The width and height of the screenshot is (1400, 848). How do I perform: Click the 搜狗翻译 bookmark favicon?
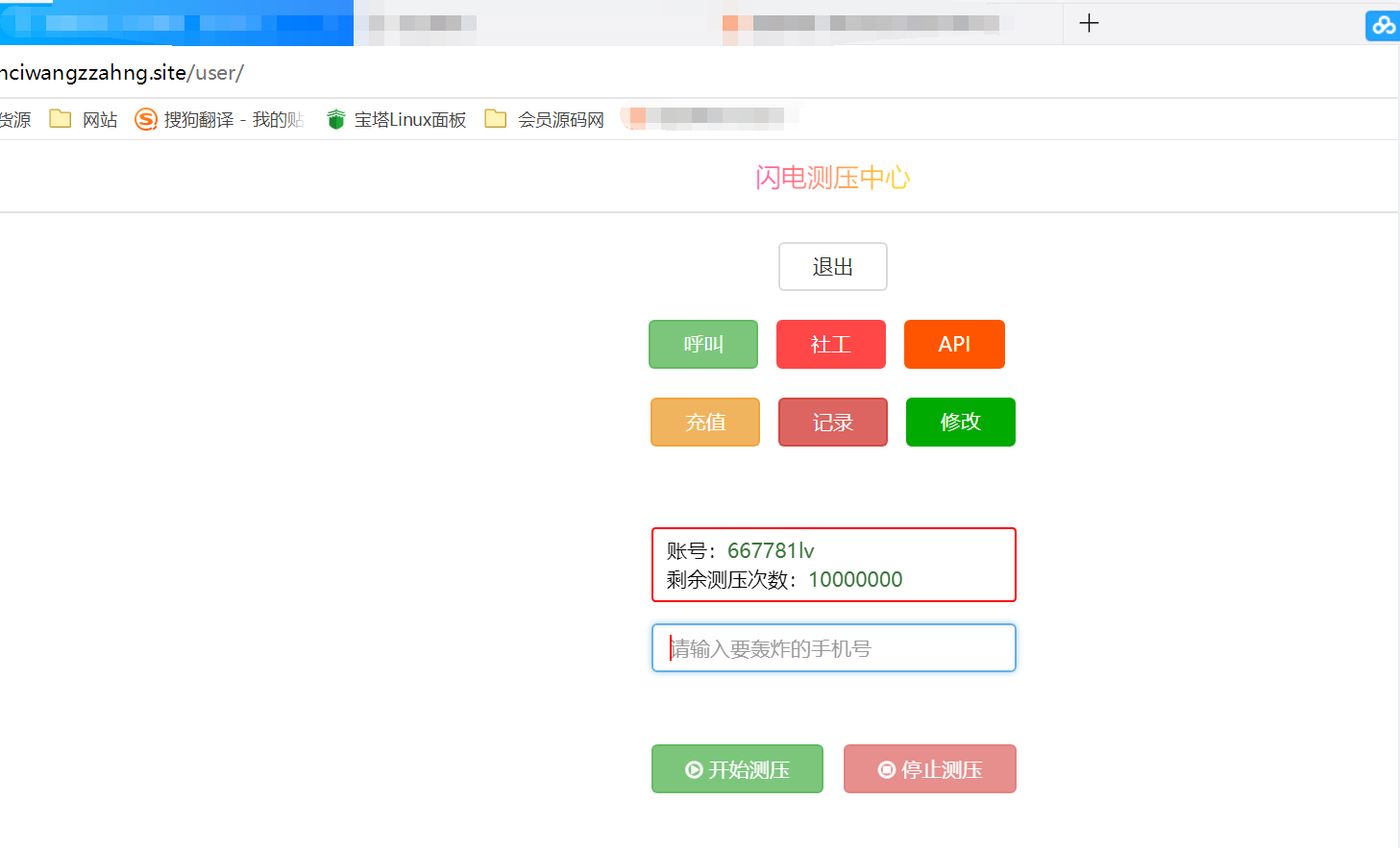tap(145, 119)
